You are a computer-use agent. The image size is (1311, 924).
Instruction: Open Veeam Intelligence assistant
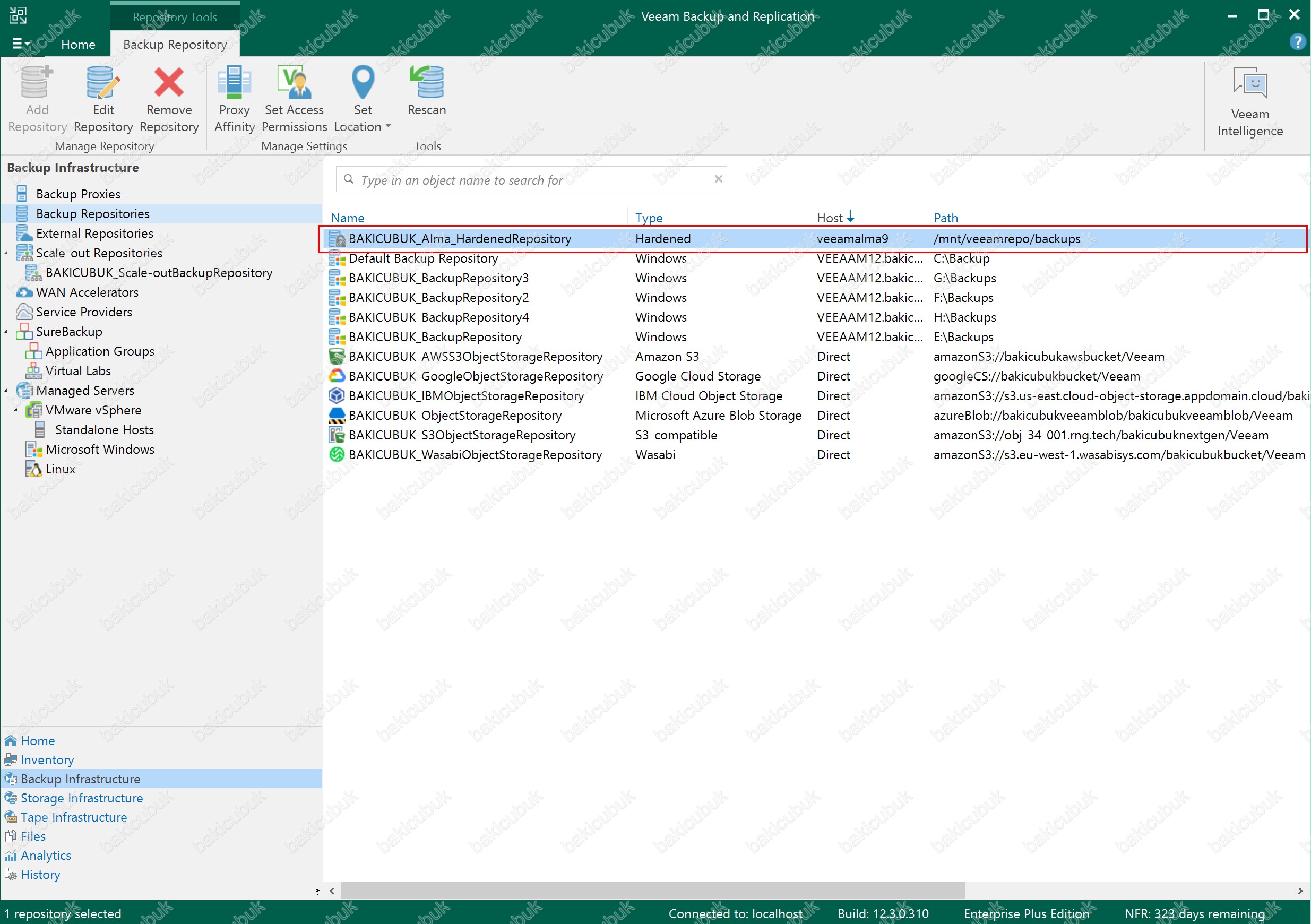coord(1250,103)
